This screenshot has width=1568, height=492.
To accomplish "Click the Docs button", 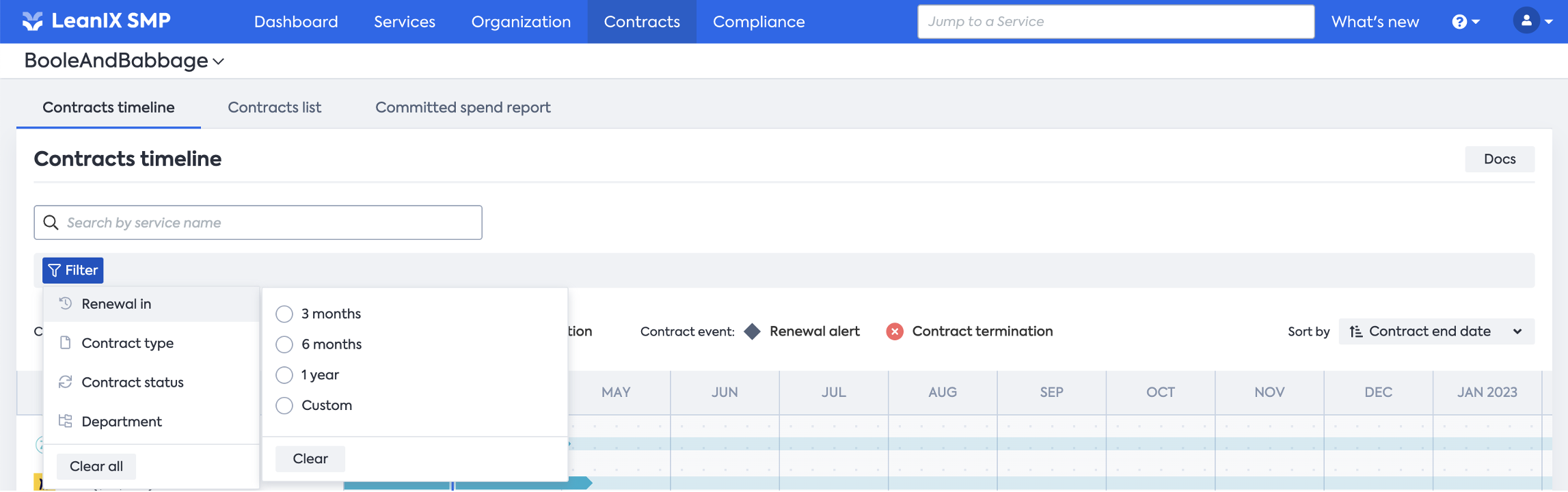I will pos(1499,159).
